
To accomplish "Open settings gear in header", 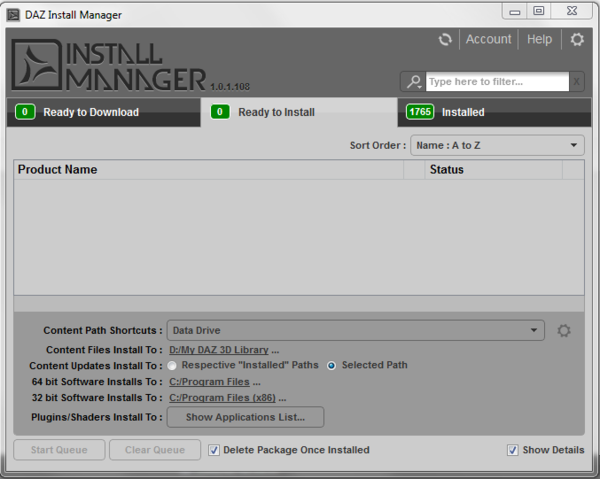I will click(577, 39).
